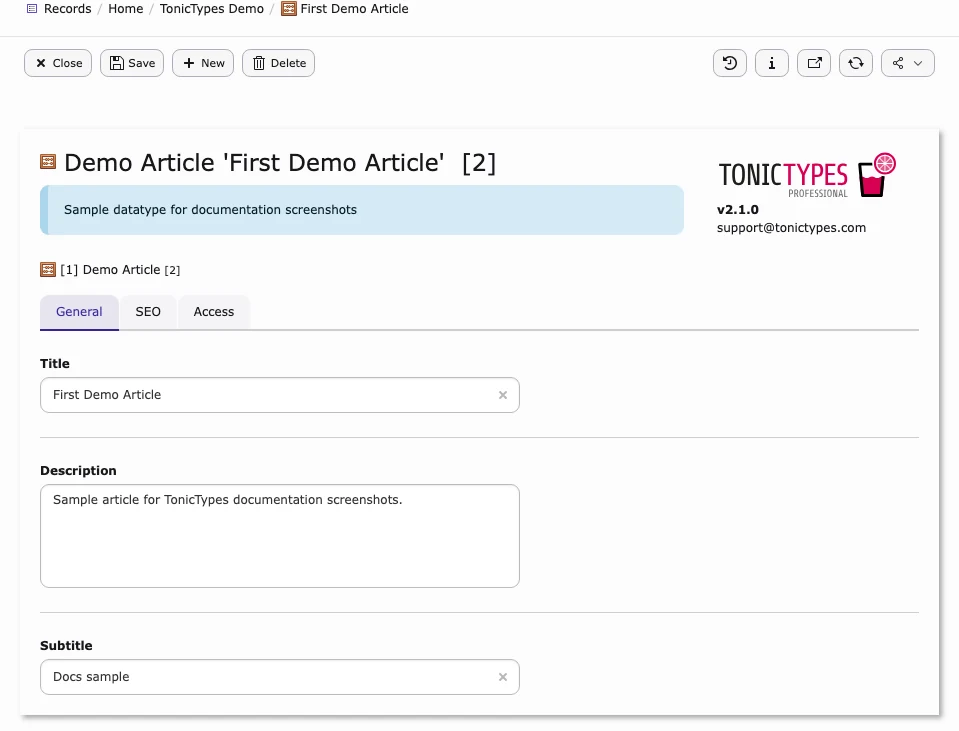Open record history icon
This screenshot has width=959, height=731.
(730, 63)
